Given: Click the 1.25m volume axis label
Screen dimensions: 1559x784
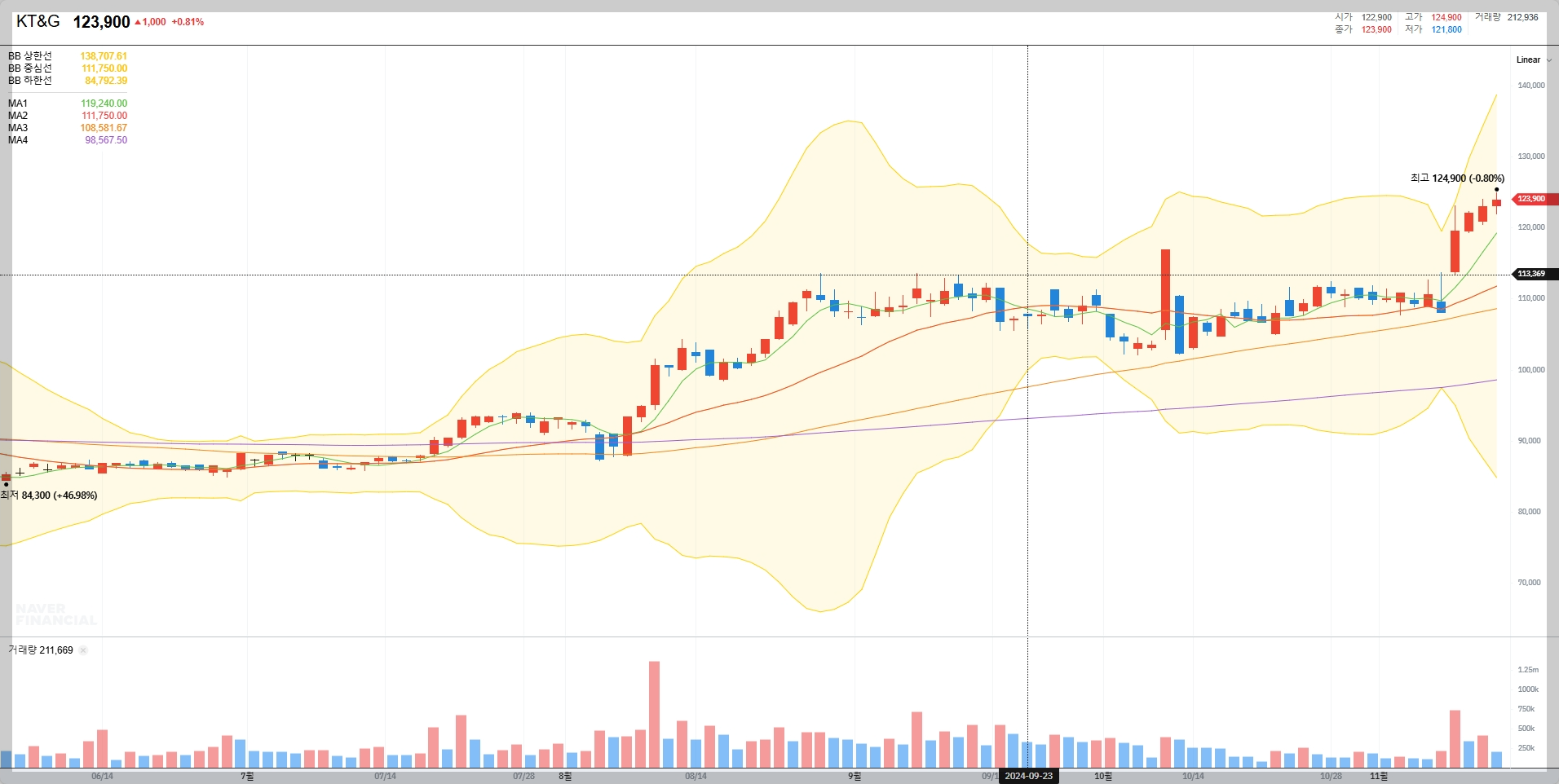Looking at the screenshot, I should point(1528,670).
